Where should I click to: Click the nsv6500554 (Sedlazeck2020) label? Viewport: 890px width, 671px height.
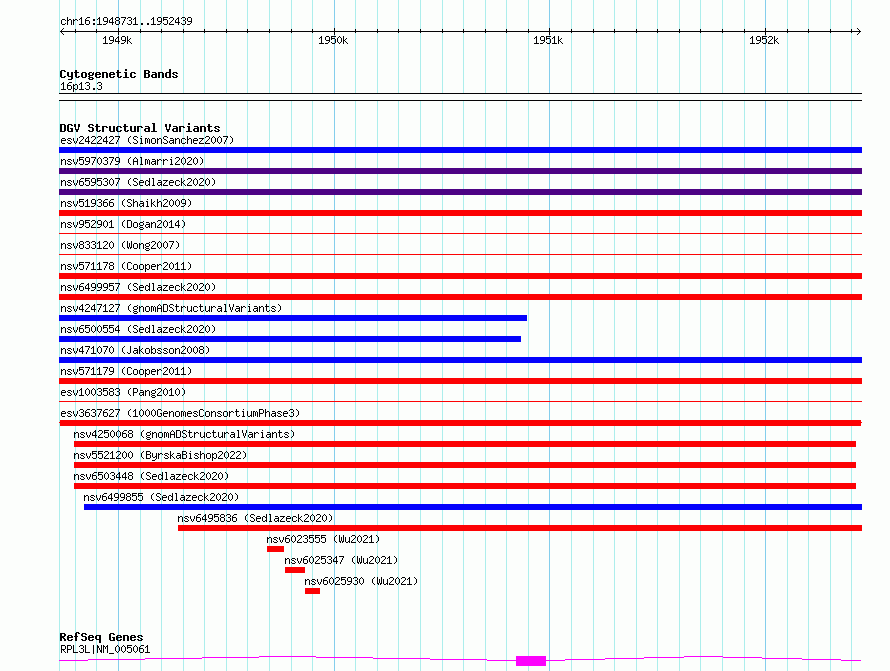(x=138, y=329)
